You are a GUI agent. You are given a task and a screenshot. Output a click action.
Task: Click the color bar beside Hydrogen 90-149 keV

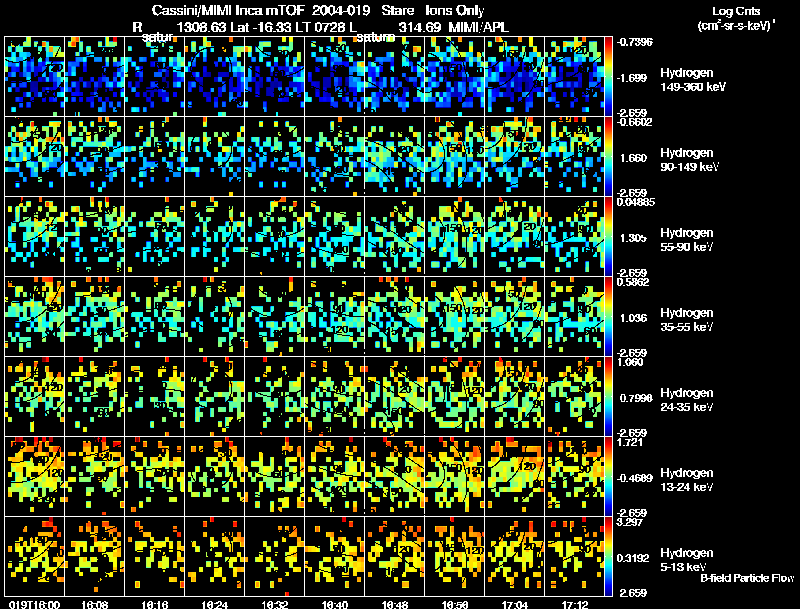608,157
